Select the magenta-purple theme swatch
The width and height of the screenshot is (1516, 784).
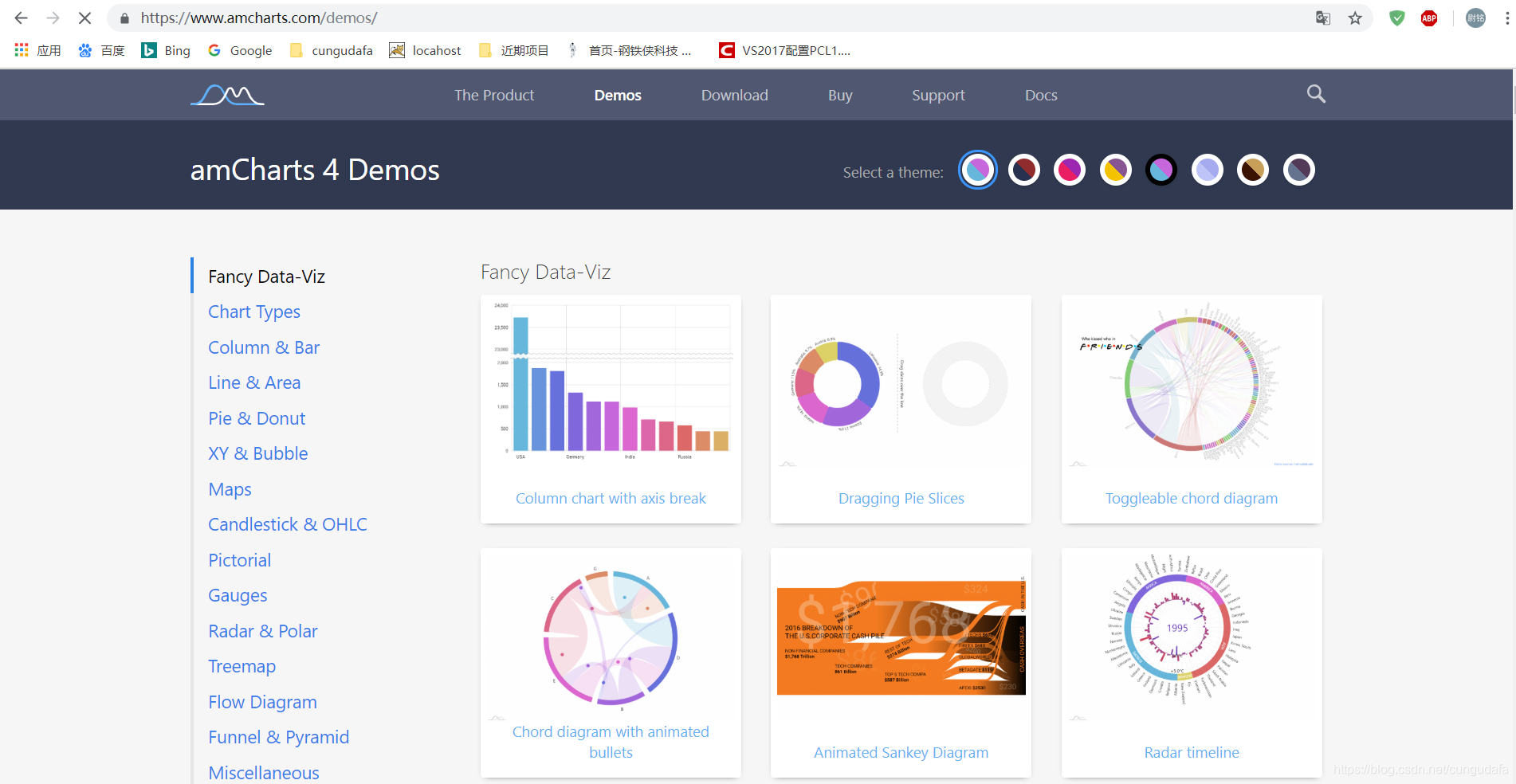[x=1070, y=170]
